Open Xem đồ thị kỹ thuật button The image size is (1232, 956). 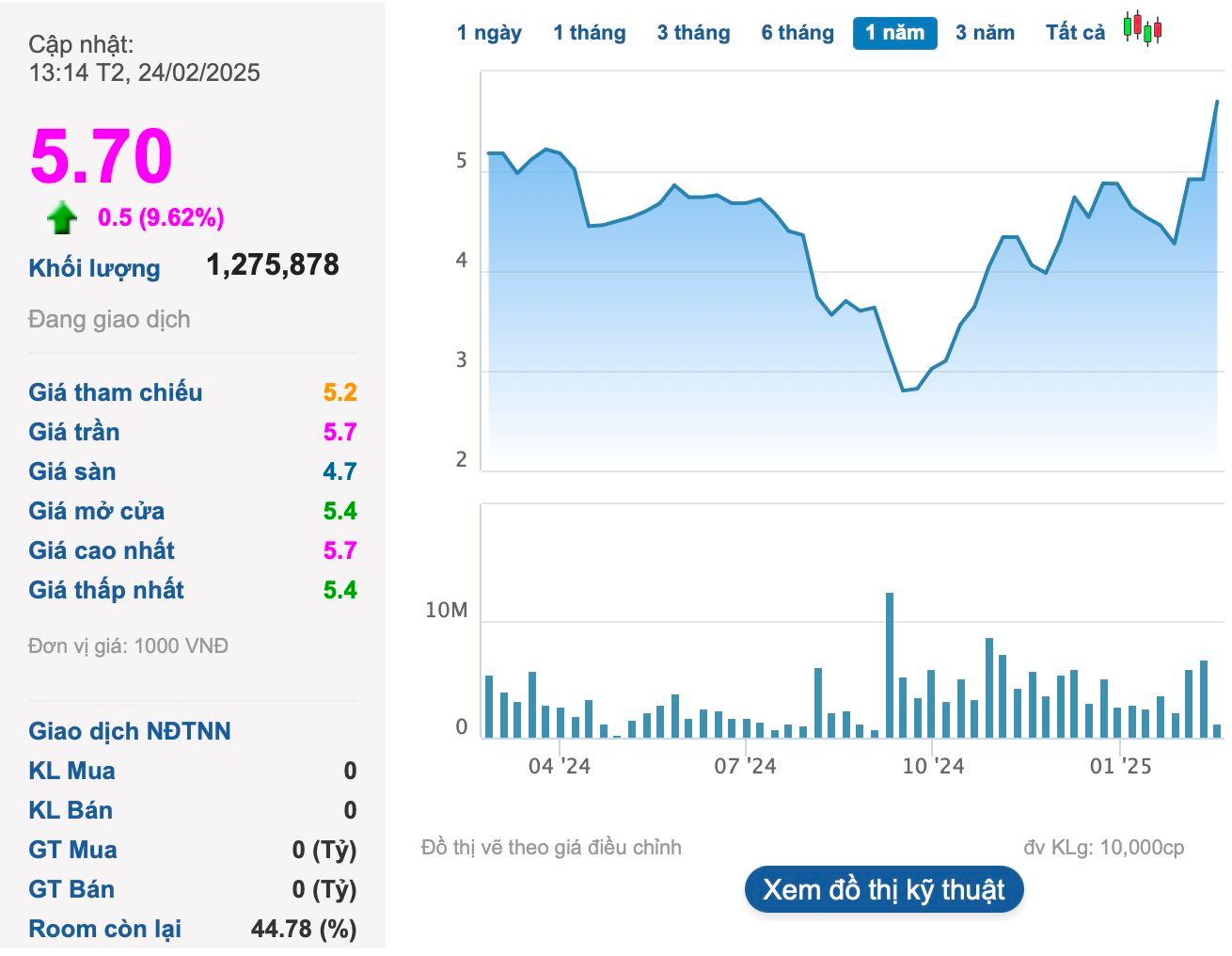(884, 890)
